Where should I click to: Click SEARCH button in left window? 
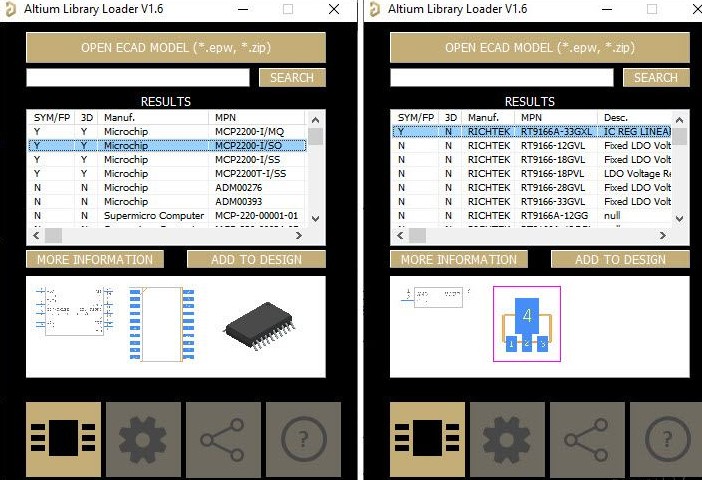(x=292, y=77)
